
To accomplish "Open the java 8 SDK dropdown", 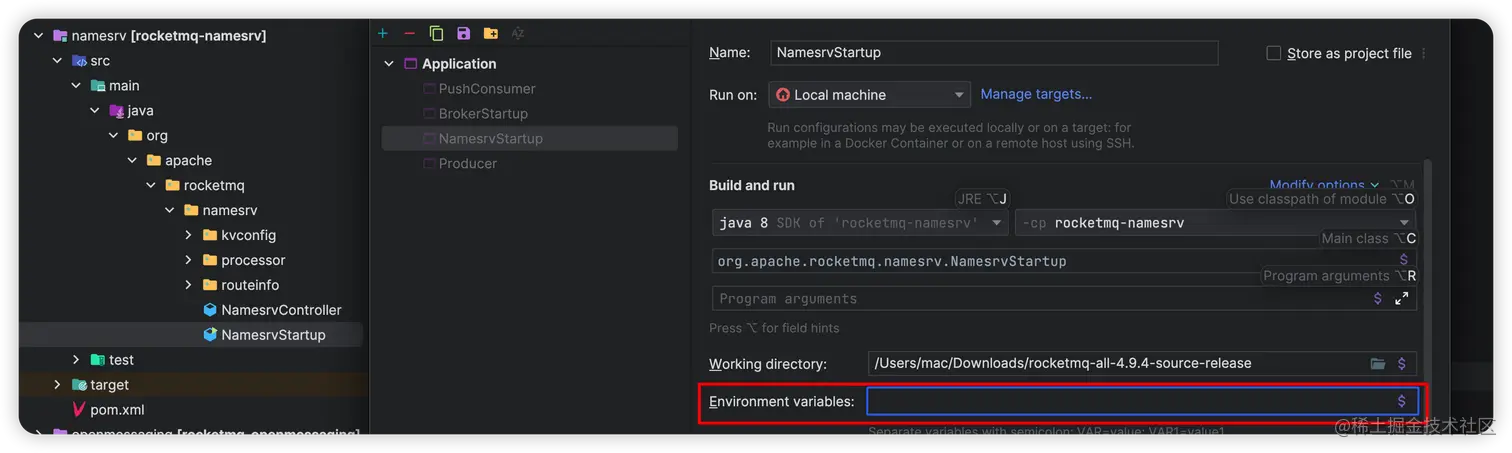I will [860, 223].
